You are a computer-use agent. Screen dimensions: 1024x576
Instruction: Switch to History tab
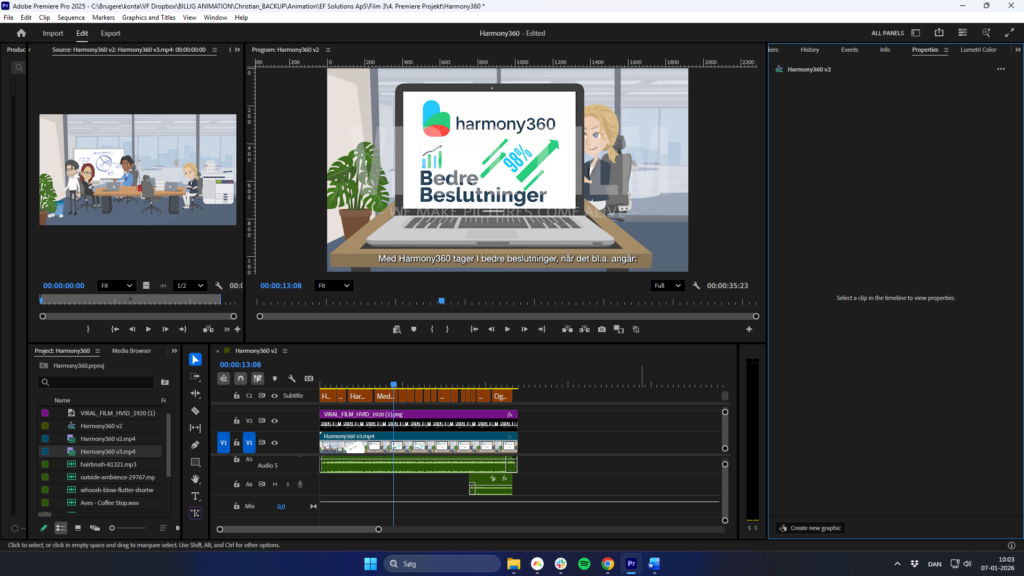click(809, 50)
